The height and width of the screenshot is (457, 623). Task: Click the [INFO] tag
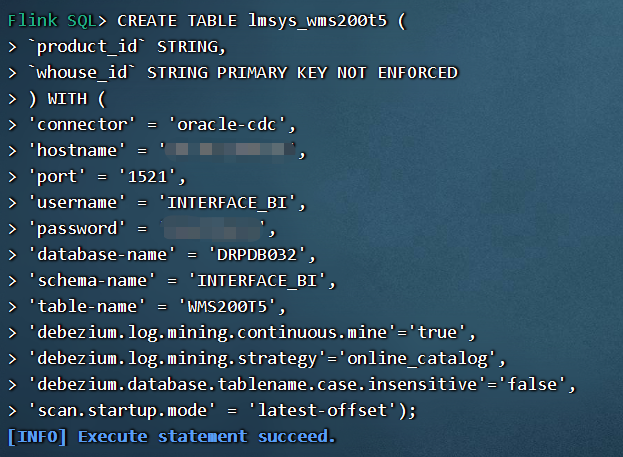37,437
